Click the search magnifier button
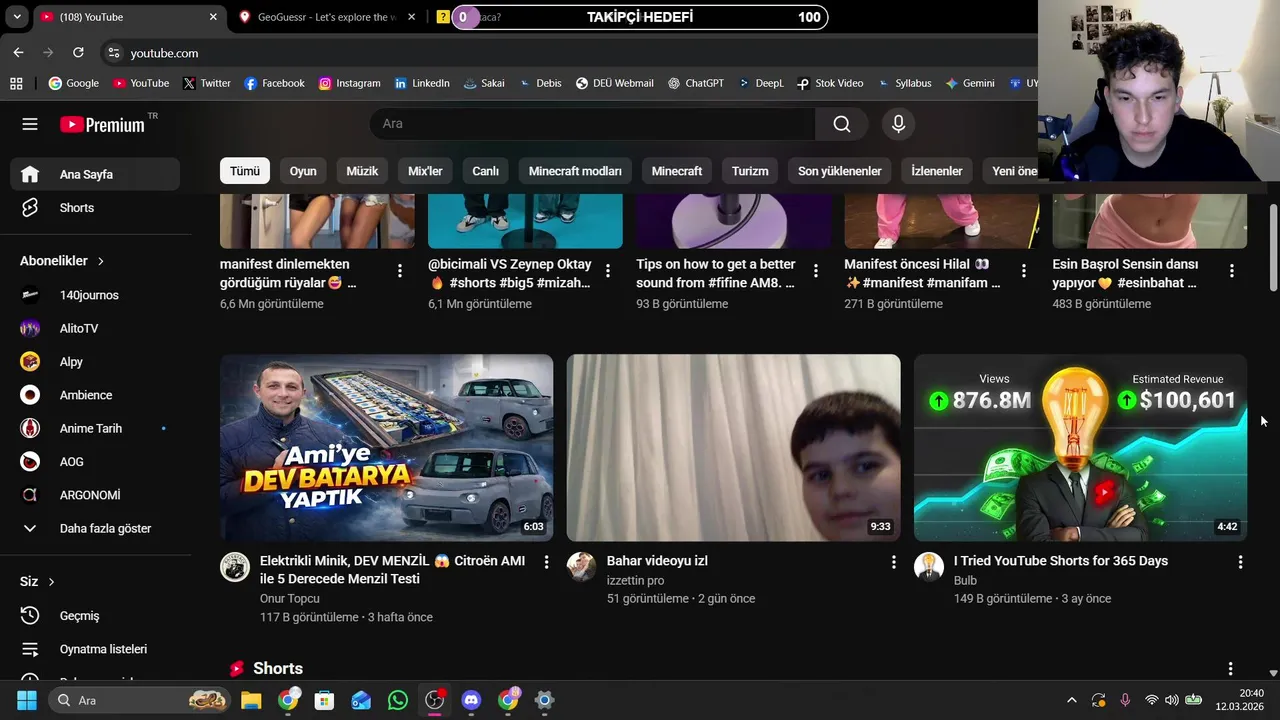The height and width of the screenshot is (720, 1280). (x=842, y=124)
